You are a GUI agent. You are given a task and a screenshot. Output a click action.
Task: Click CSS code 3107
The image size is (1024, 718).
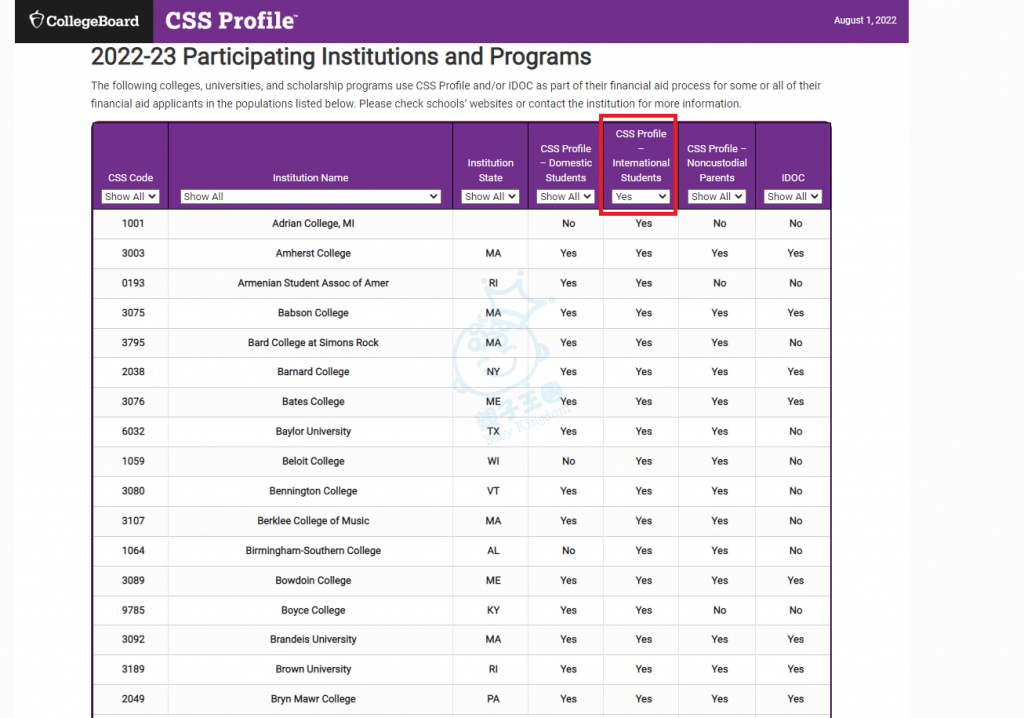[x=133, y=521]
